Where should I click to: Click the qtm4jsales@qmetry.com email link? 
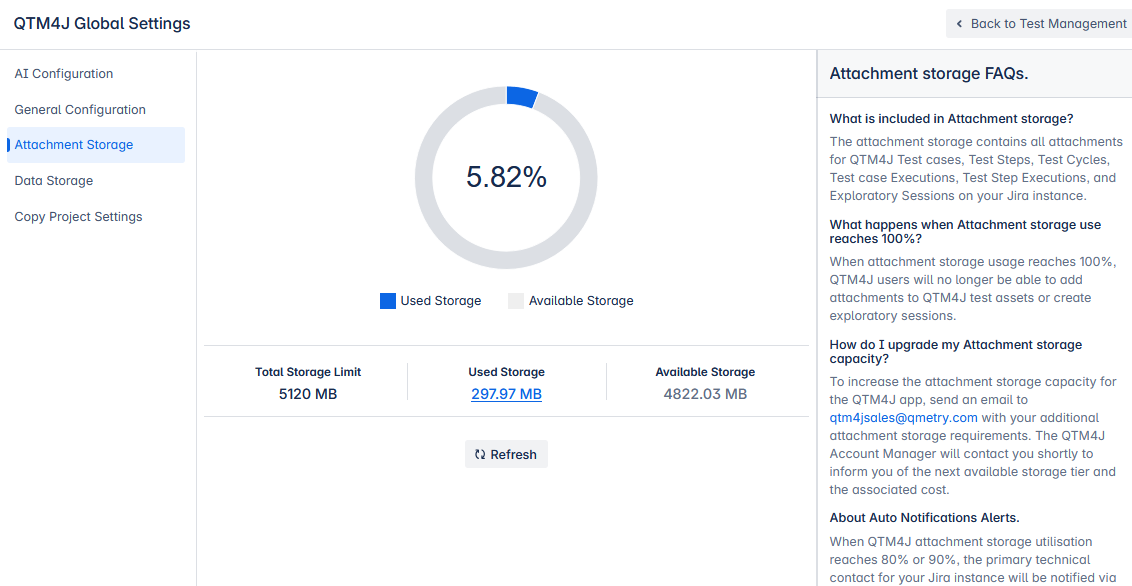click(904, 418)
